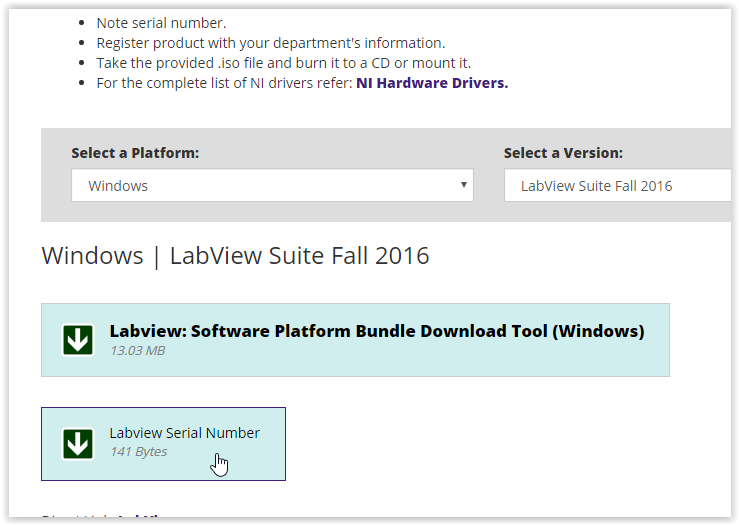Click the Platform dropdown arrow

click(464, 185)
